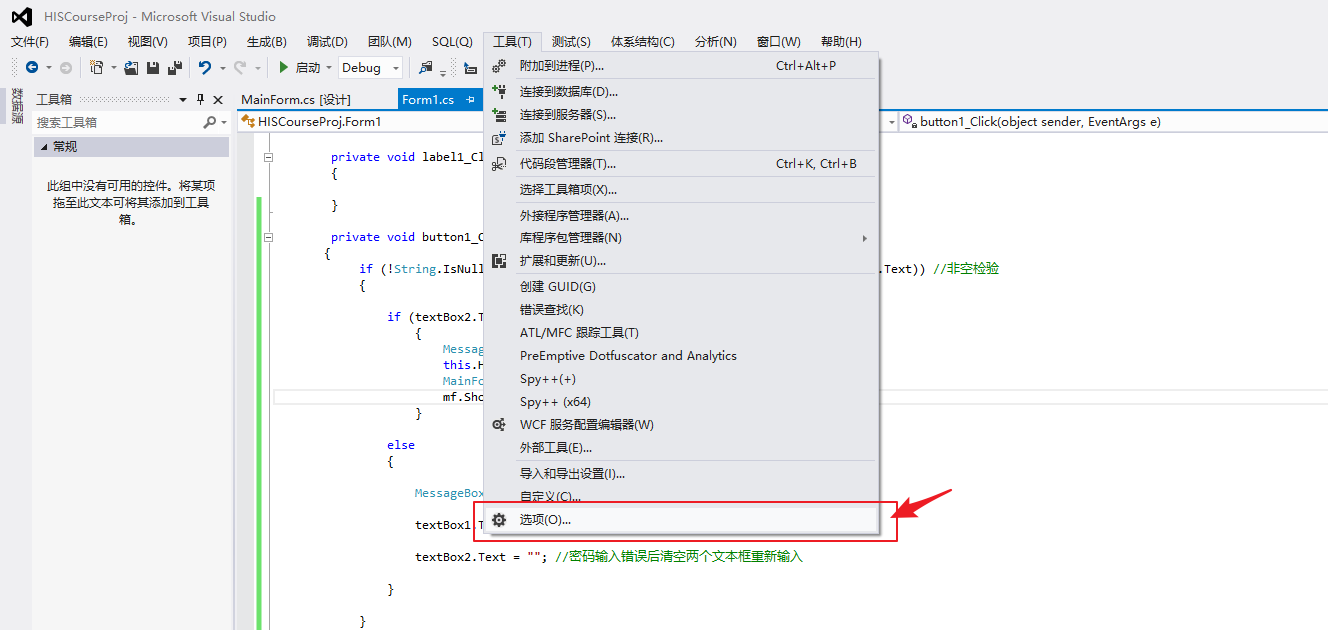Open the 编辑(E) menu
Image resolution: width=1328 pixels, height=630 pixels.
(88, 42)
